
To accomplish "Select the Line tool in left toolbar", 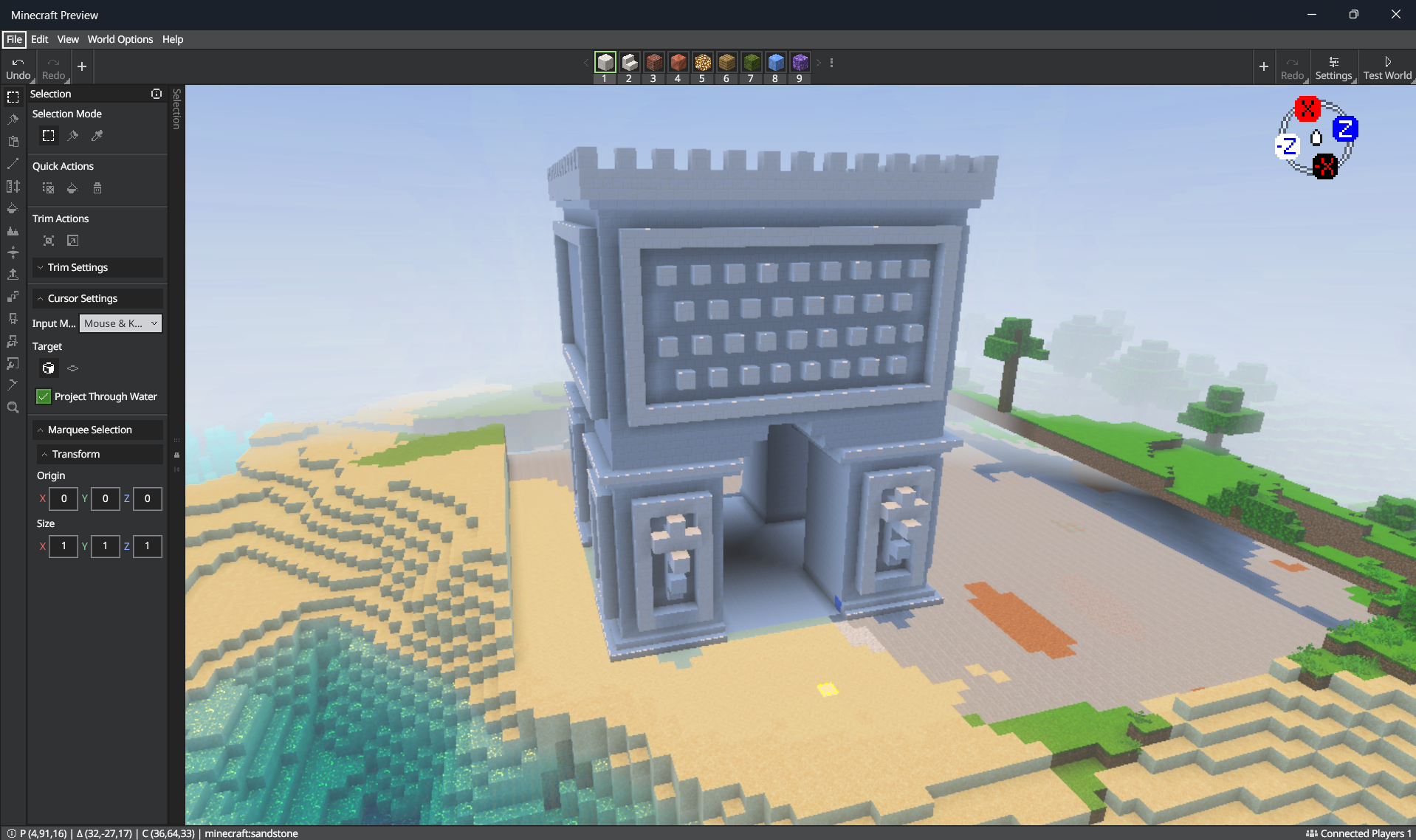I will (13, 163).
